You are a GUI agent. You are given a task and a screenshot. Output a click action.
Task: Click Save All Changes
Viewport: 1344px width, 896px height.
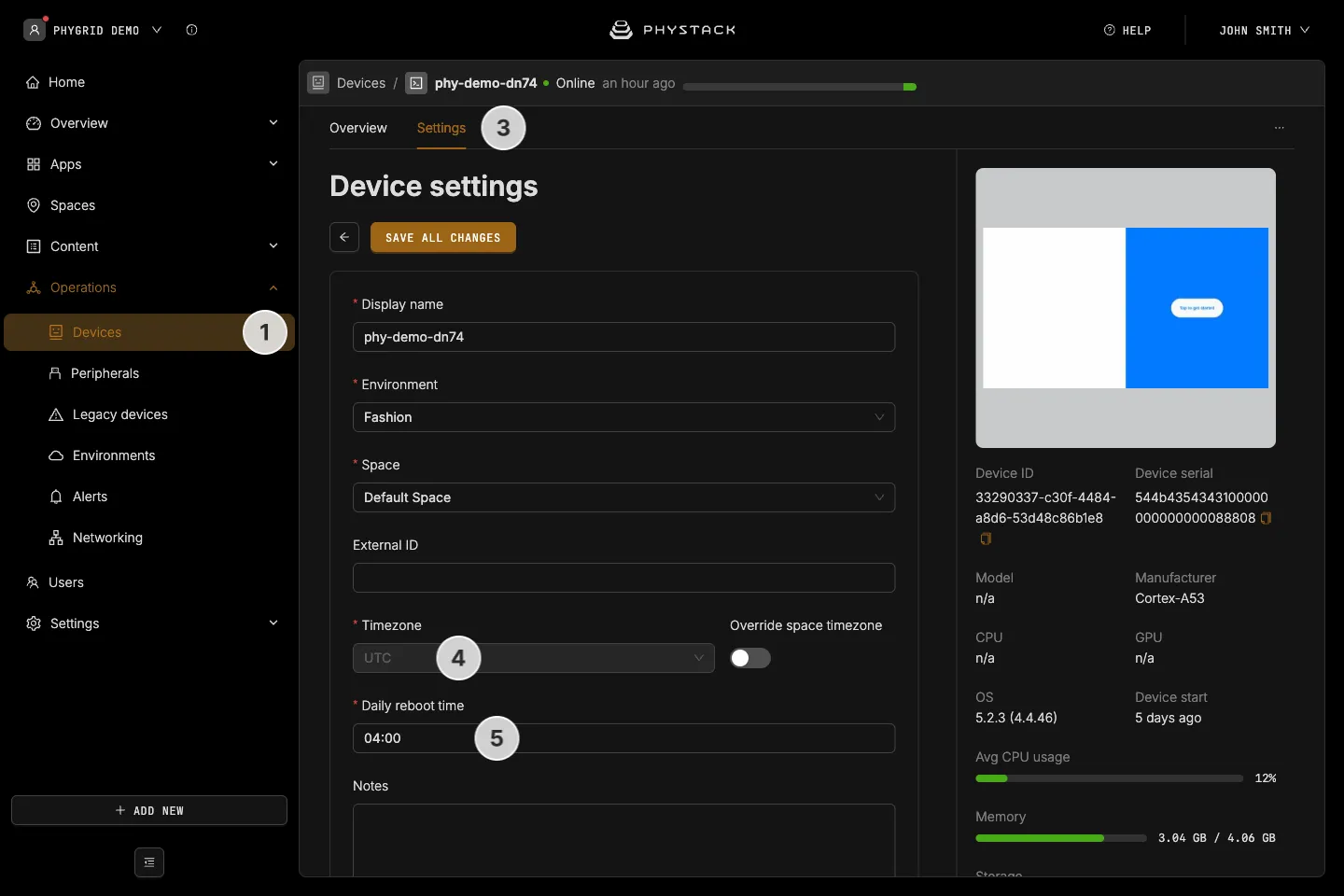[x=443, y=237]
